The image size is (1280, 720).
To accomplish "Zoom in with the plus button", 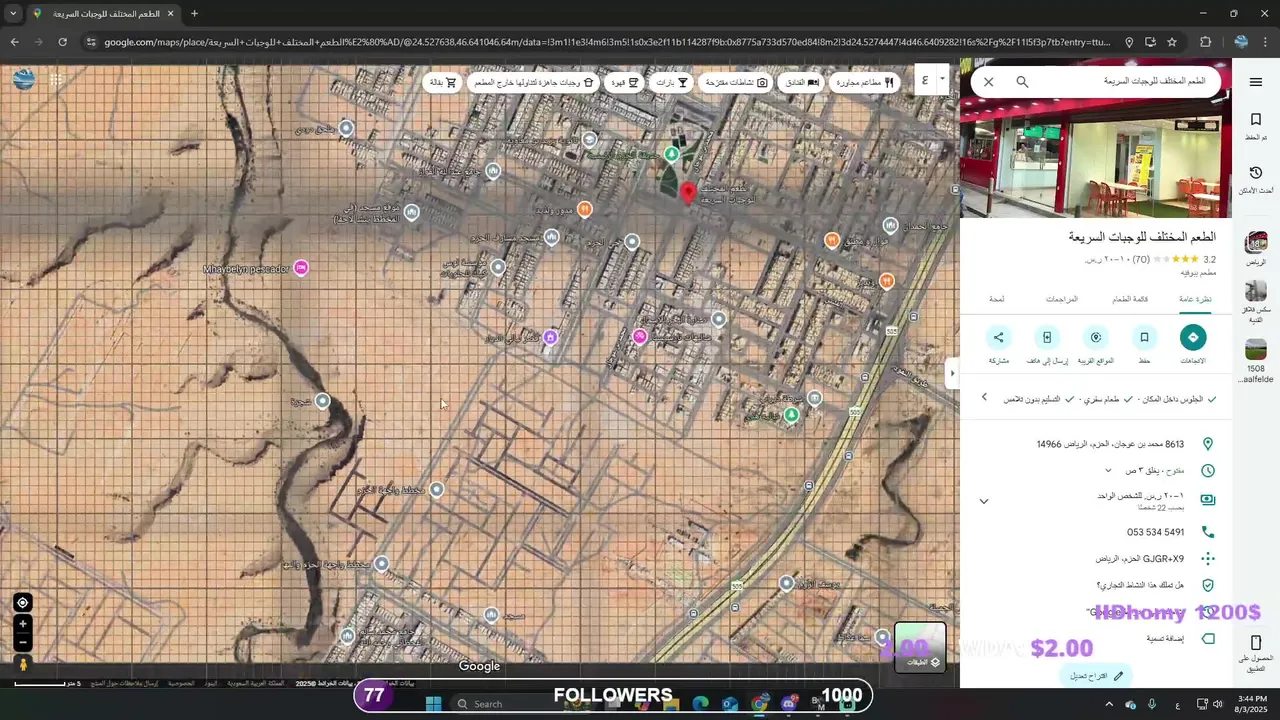I will click(x=22, y=624).
